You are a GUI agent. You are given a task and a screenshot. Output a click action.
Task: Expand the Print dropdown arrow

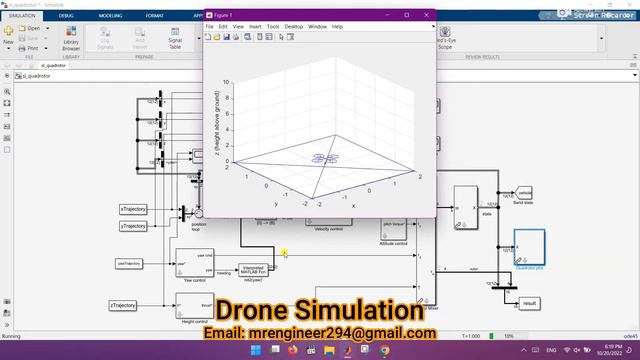(46, 48)
